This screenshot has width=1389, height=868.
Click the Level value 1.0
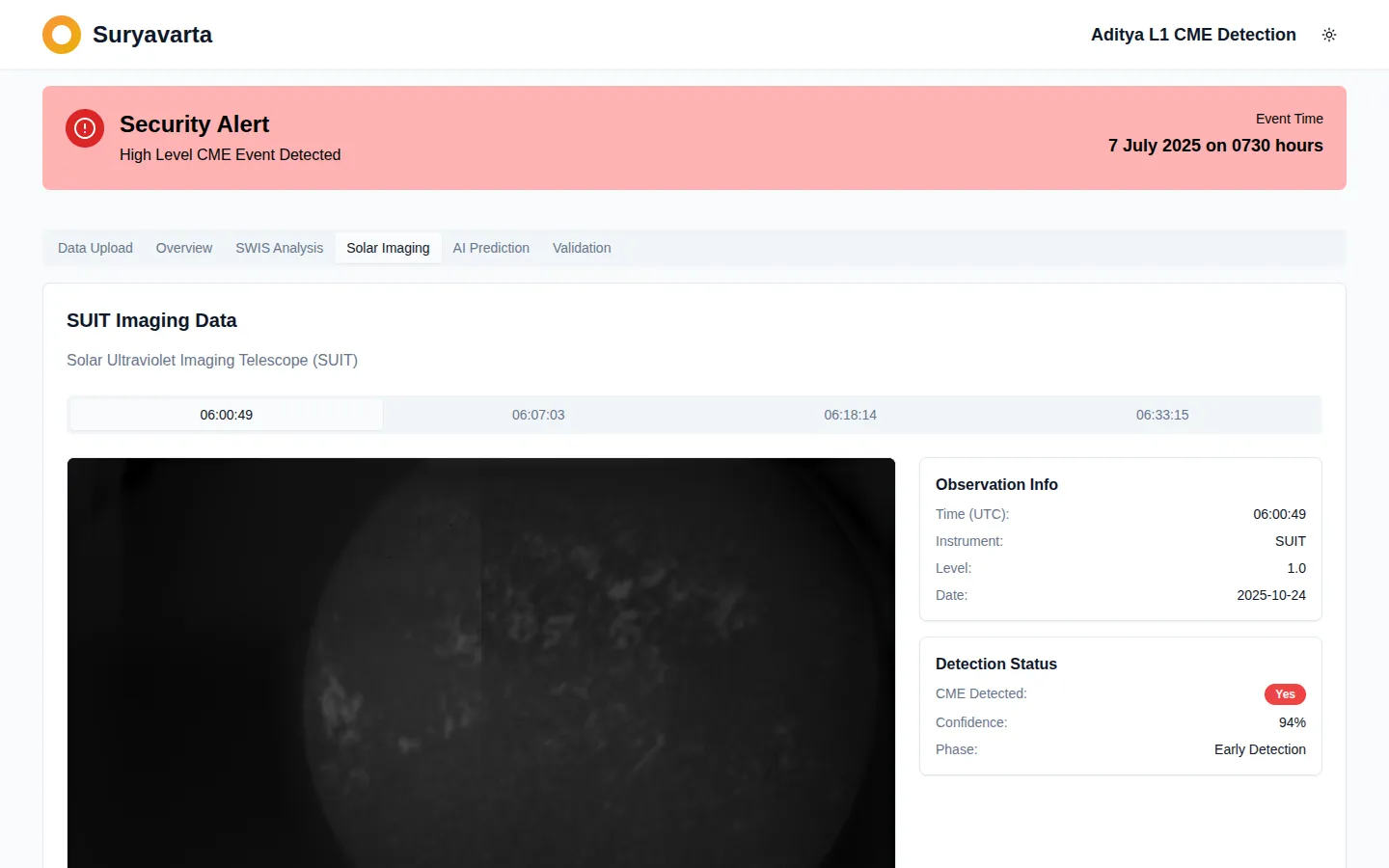[1296, 568]
